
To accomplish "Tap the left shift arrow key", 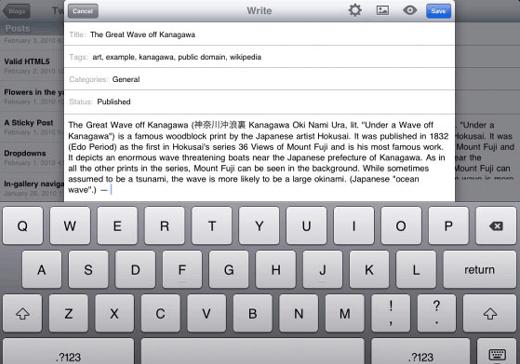I will (22, 313).
